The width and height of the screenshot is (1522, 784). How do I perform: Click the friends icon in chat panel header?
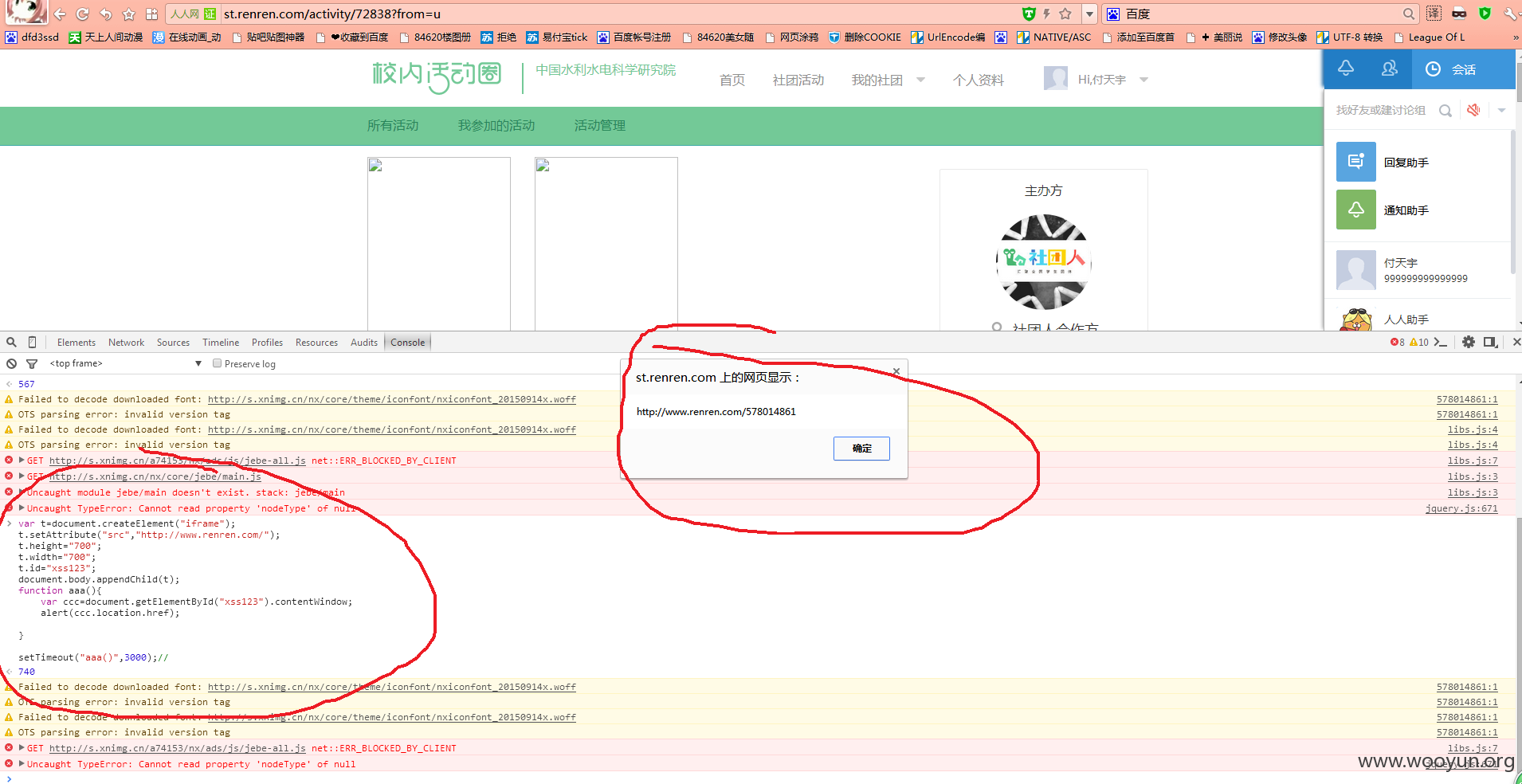[x=1390, y=69]
